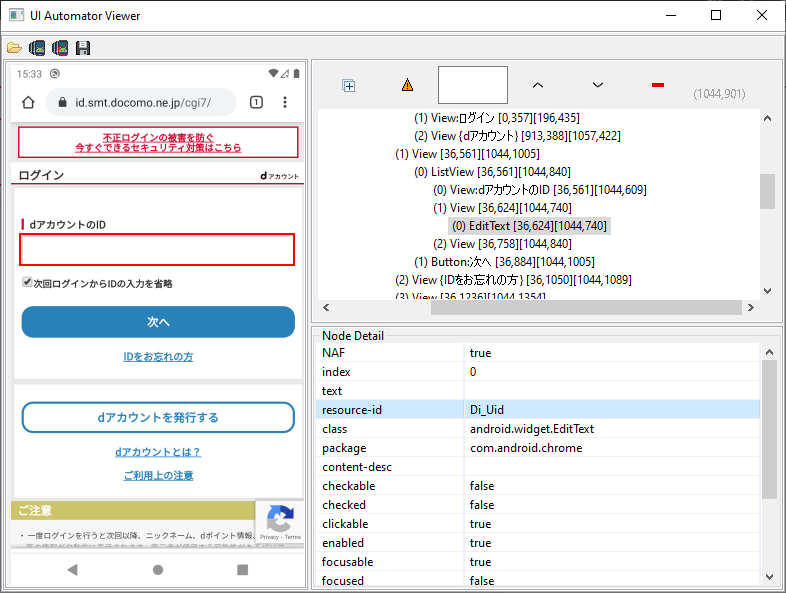Save the dump with the floppy disk icon
Screen dimensions: 786x593
[x=83, y=48]
